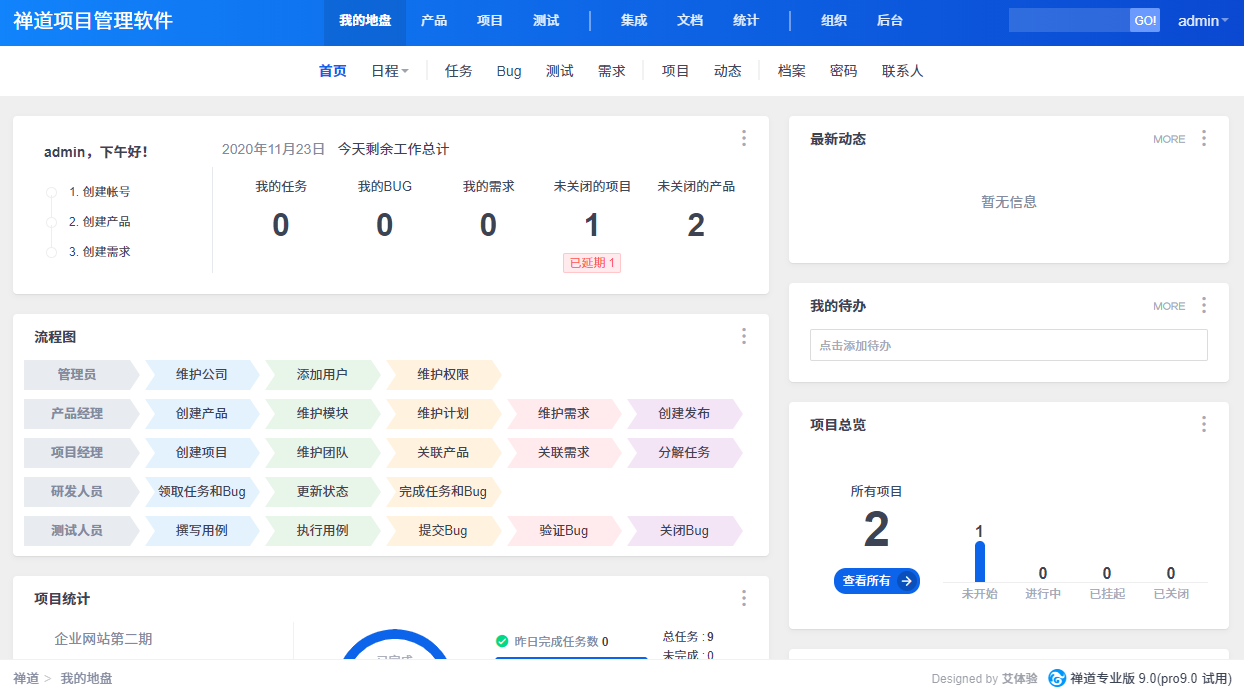This screenshot has width=1244, height=693.
Task: Click 创建发布 flowchart step
Action: (x=684, y=413)
